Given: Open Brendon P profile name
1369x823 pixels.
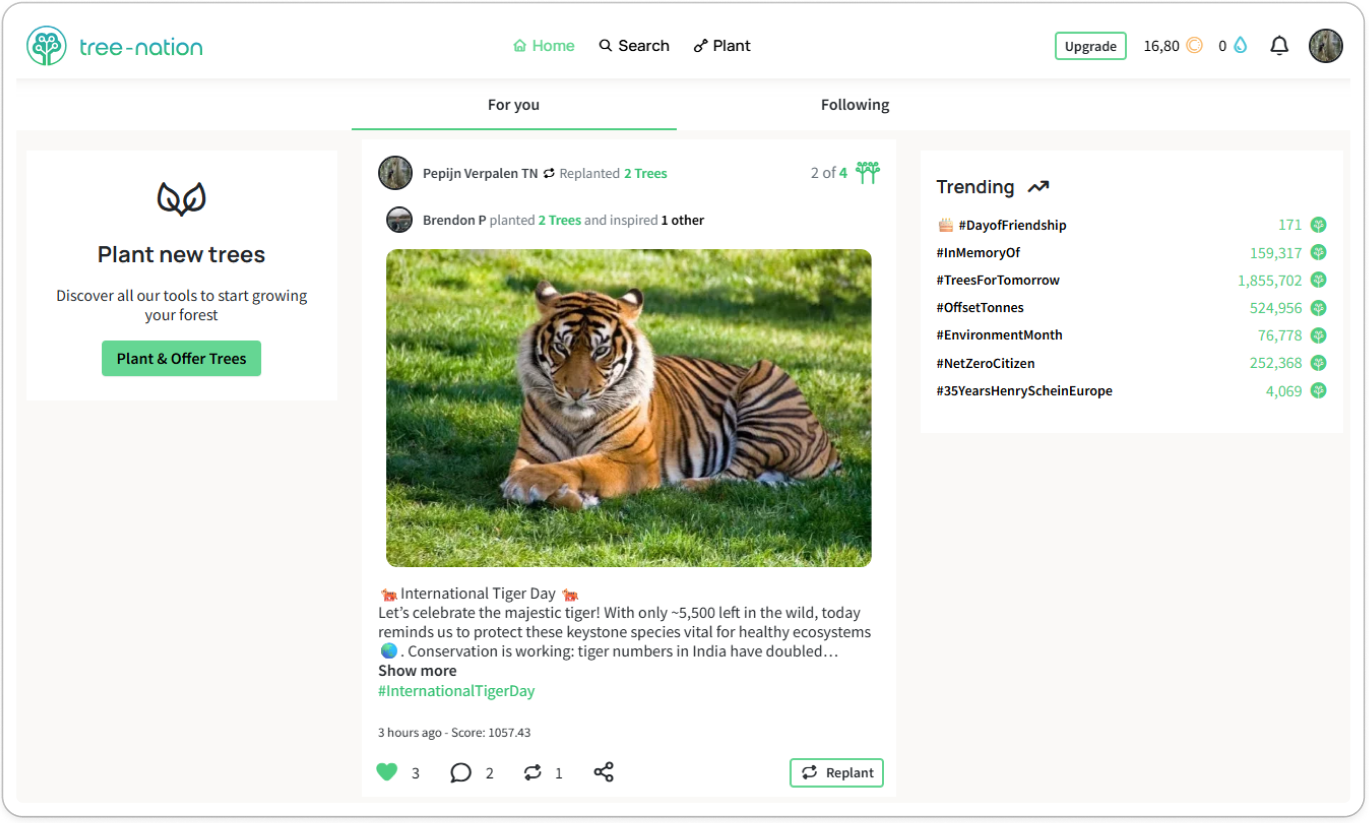Looking at the screenshot, I should pos(454,220).
